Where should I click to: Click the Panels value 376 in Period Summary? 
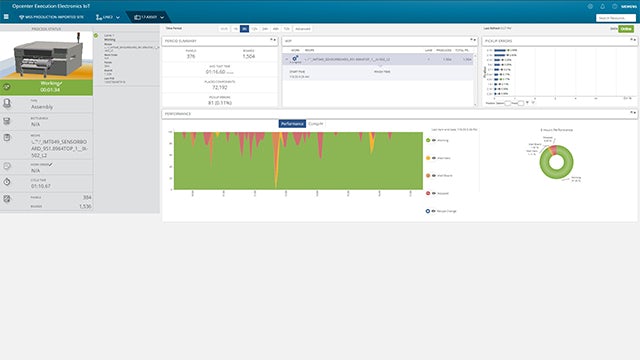click(191, 56)
